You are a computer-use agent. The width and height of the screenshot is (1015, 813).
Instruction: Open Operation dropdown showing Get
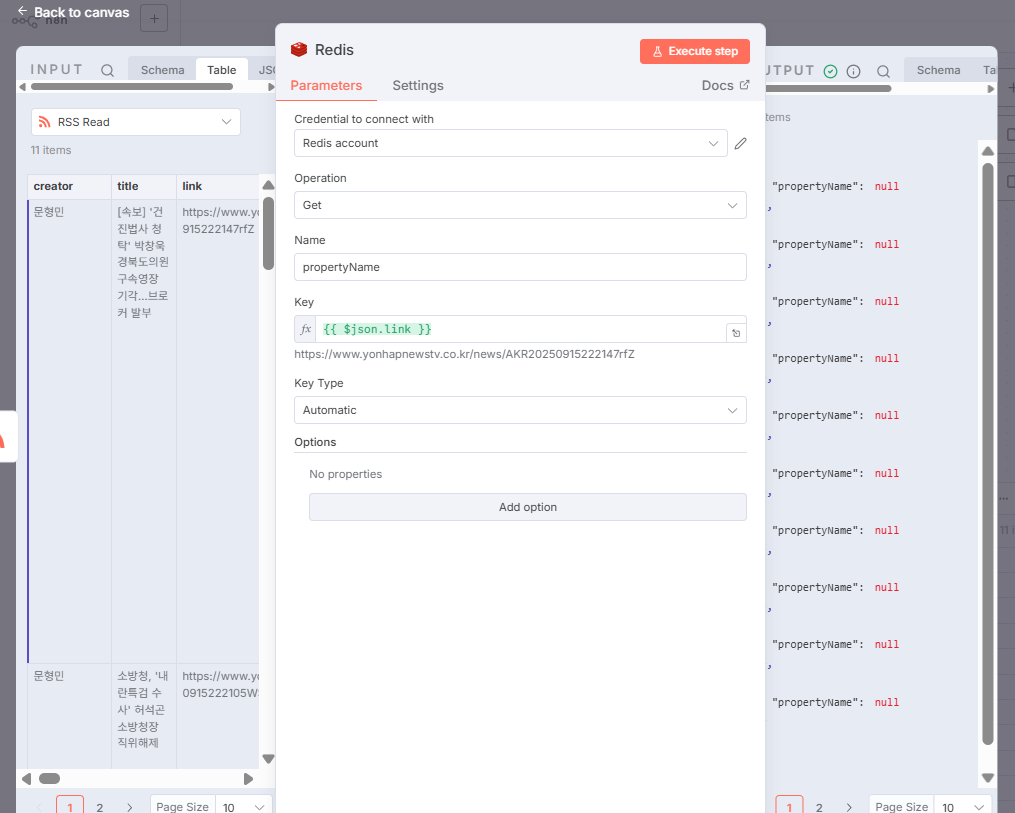click(520, 205)
